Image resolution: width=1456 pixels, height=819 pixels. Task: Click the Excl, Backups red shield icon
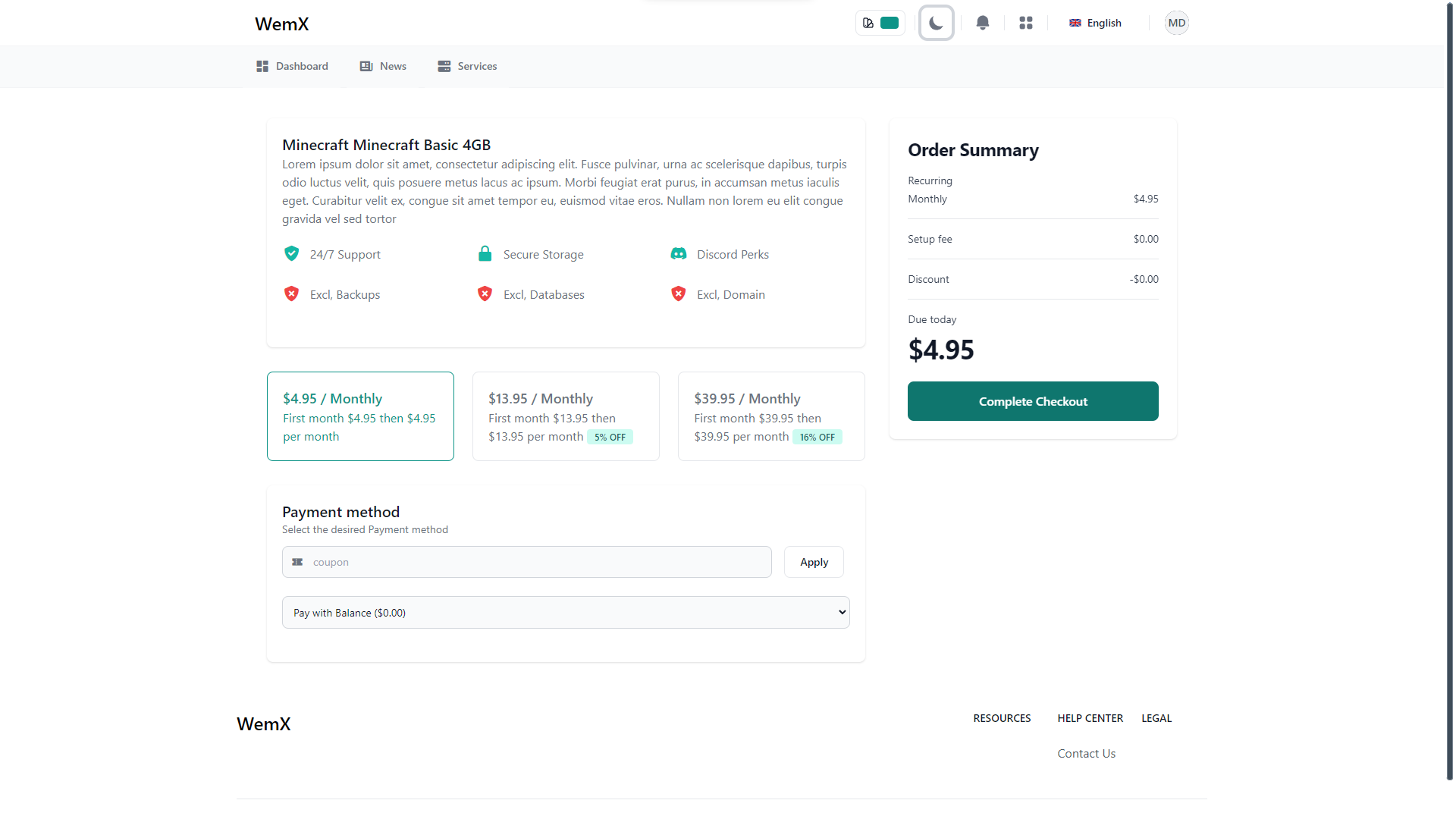pos(291,293)
